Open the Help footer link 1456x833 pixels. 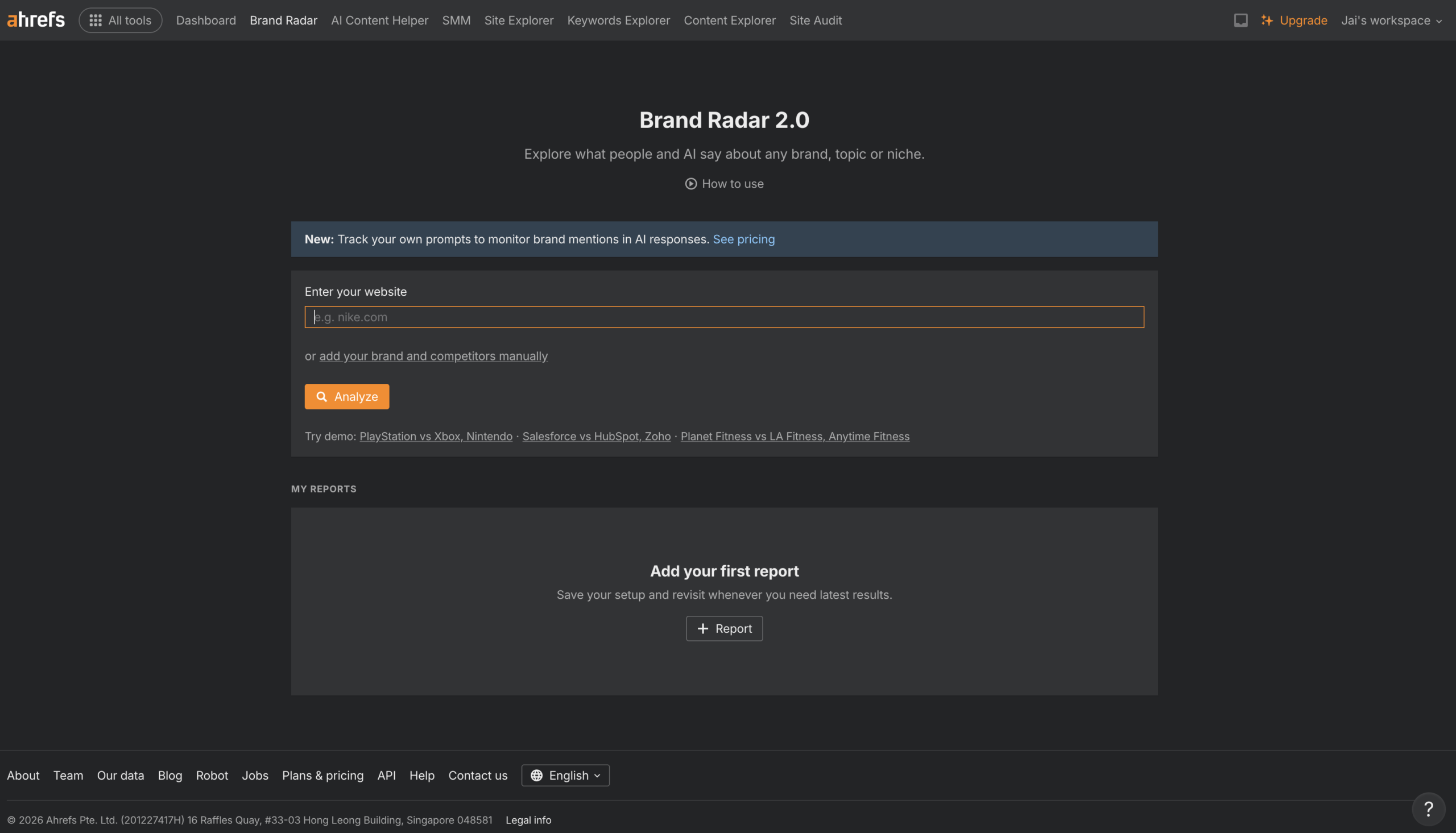[x=422, y=775]
